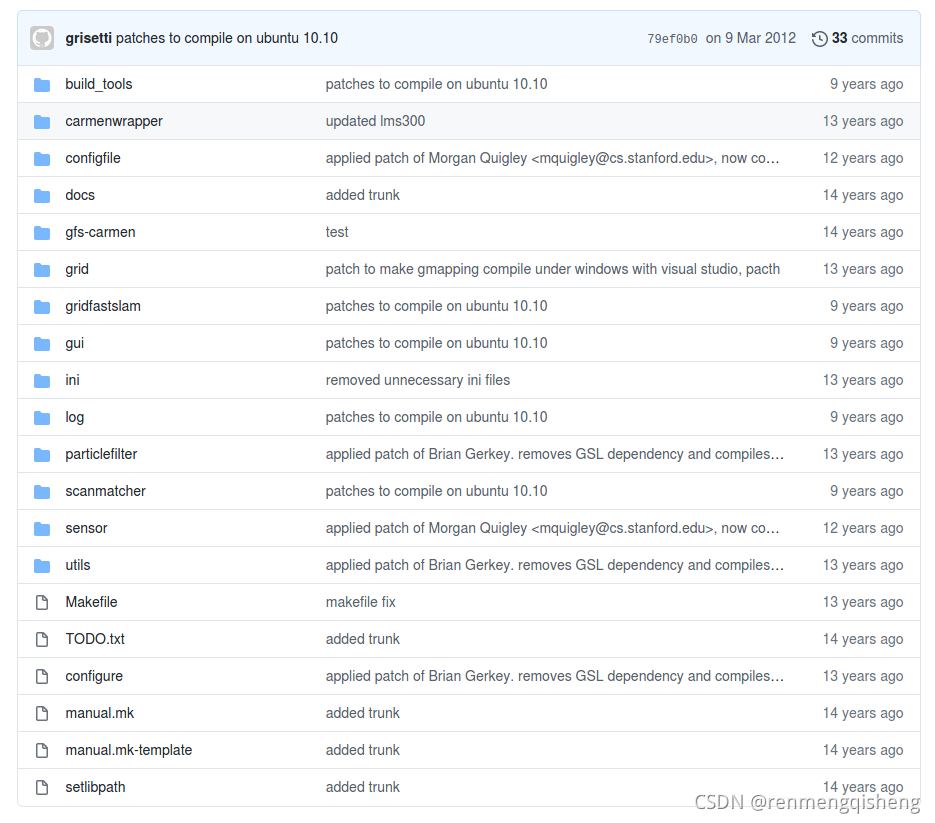Open the gridfastslam folder icon
Screen dimensions: 935x823
tap(41, 306)
